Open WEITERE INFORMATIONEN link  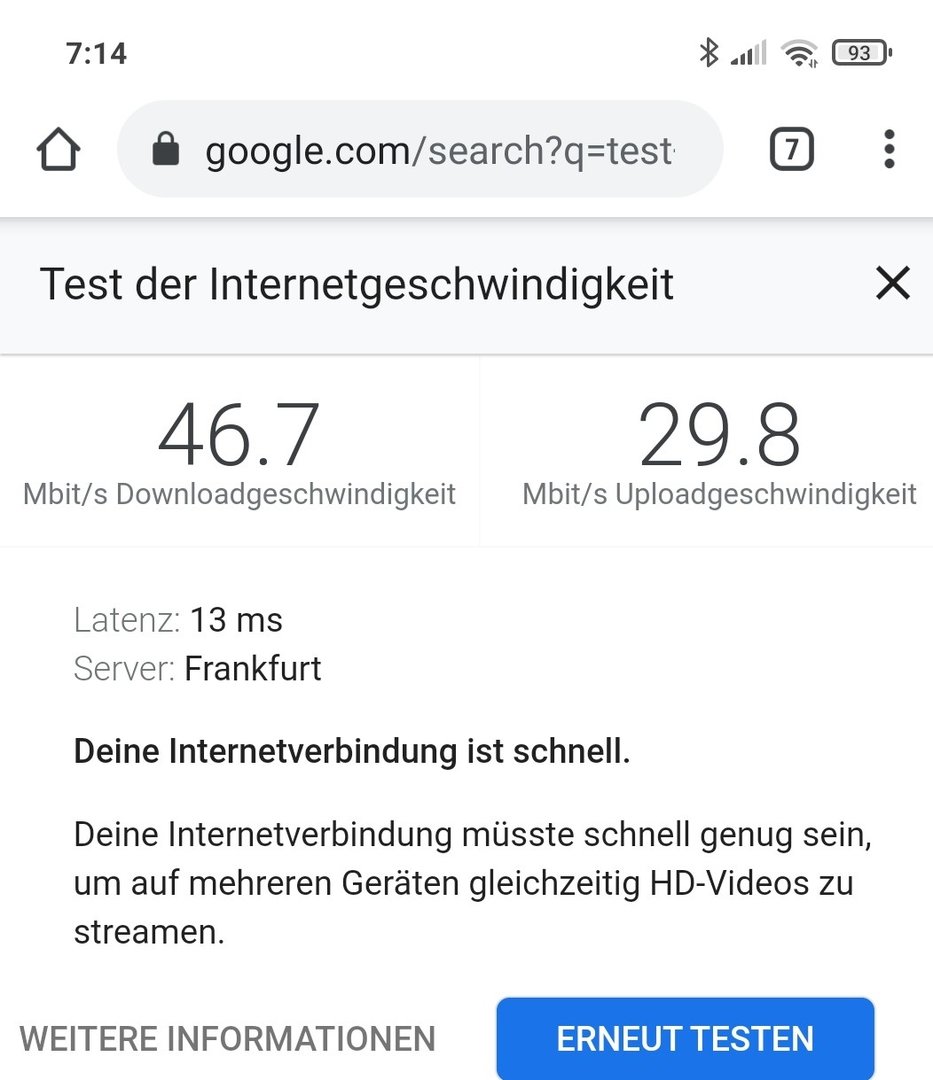point(227,1039)
